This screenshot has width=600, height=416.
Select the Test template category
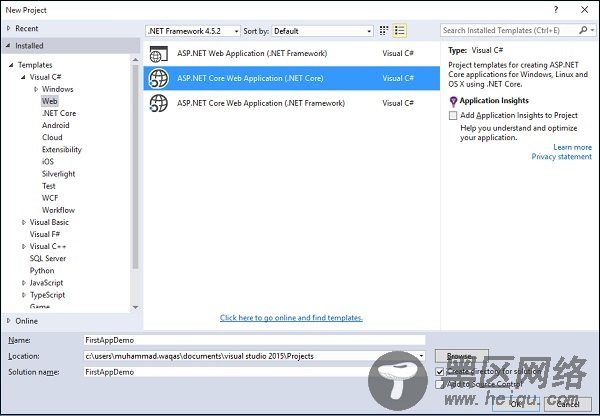pyautogui.click(x=49, y=186)
